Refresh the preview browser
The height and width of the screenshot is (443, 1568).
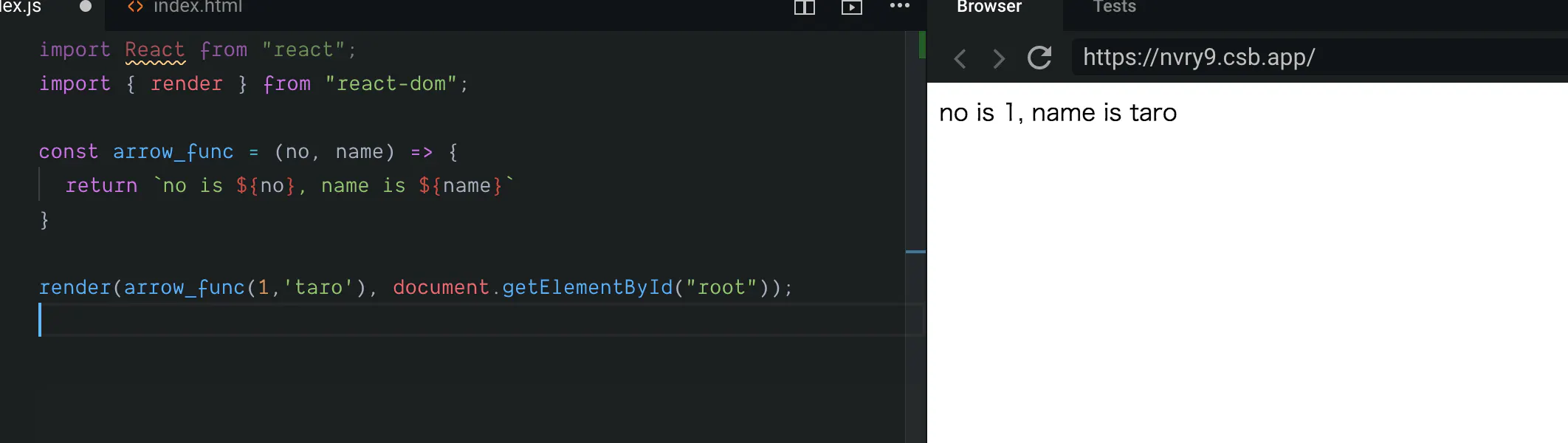[x=1039, y=58]
